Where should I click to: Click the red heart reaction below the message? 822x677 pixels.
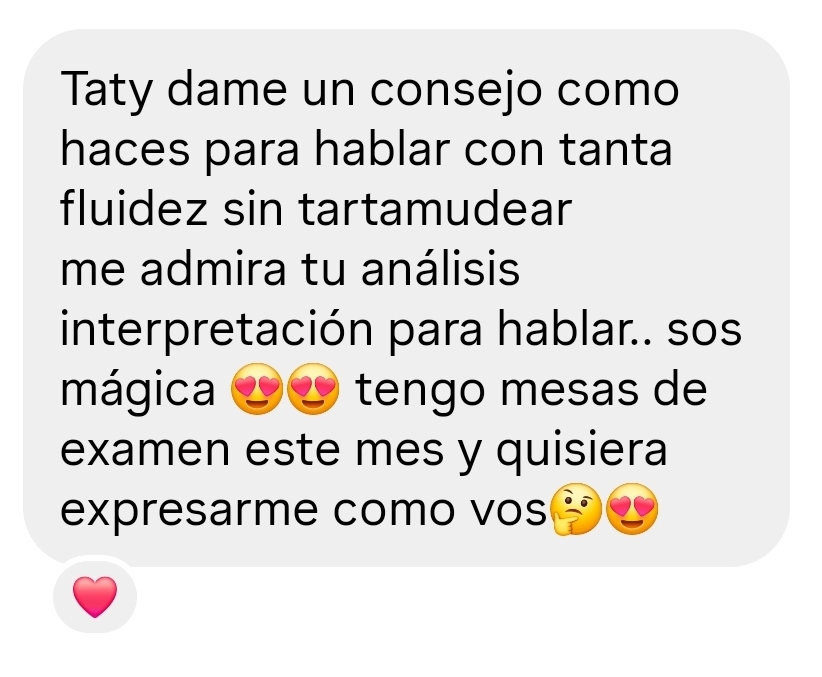(x=95, y=596)
